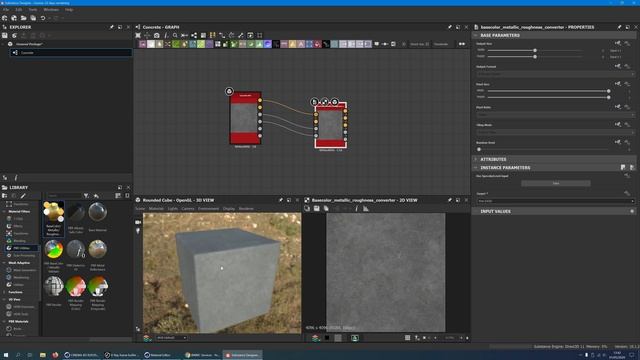Image resolution: width=640 pixels, height=360 pixels.
Task: Click the save icon in Explorer toolbar
Action: point(4,36)
